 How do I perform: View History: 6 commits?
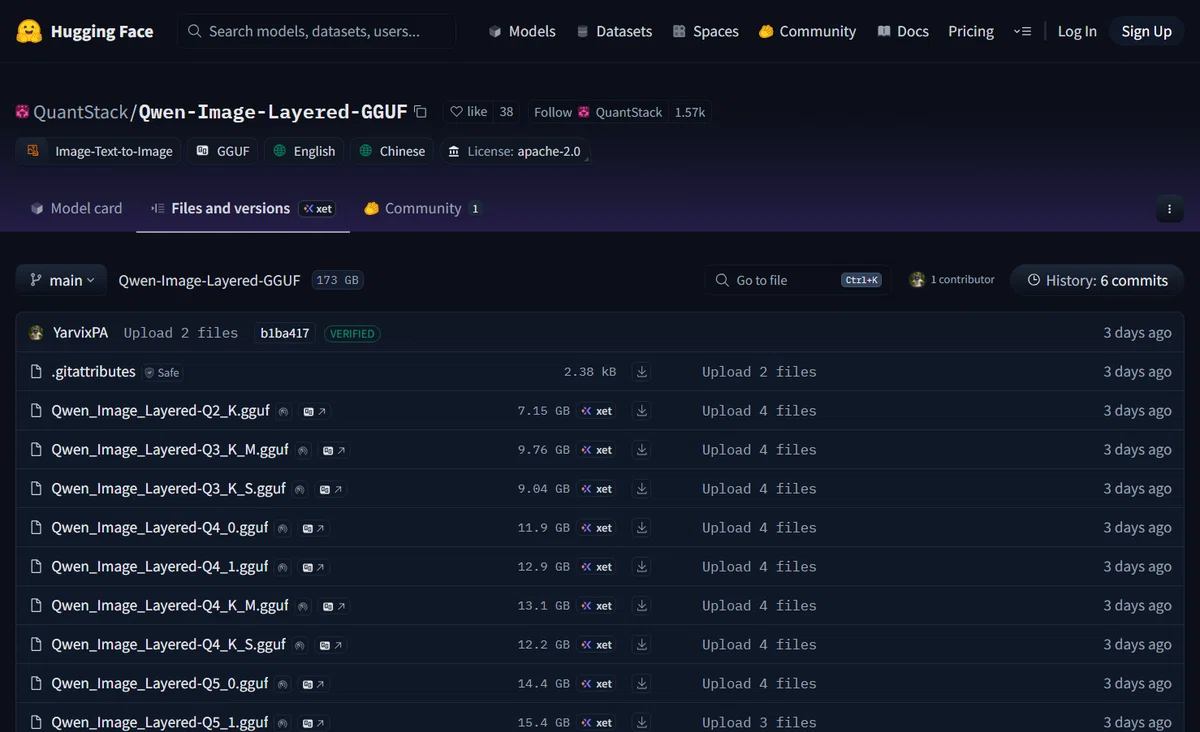(1097, 280)
